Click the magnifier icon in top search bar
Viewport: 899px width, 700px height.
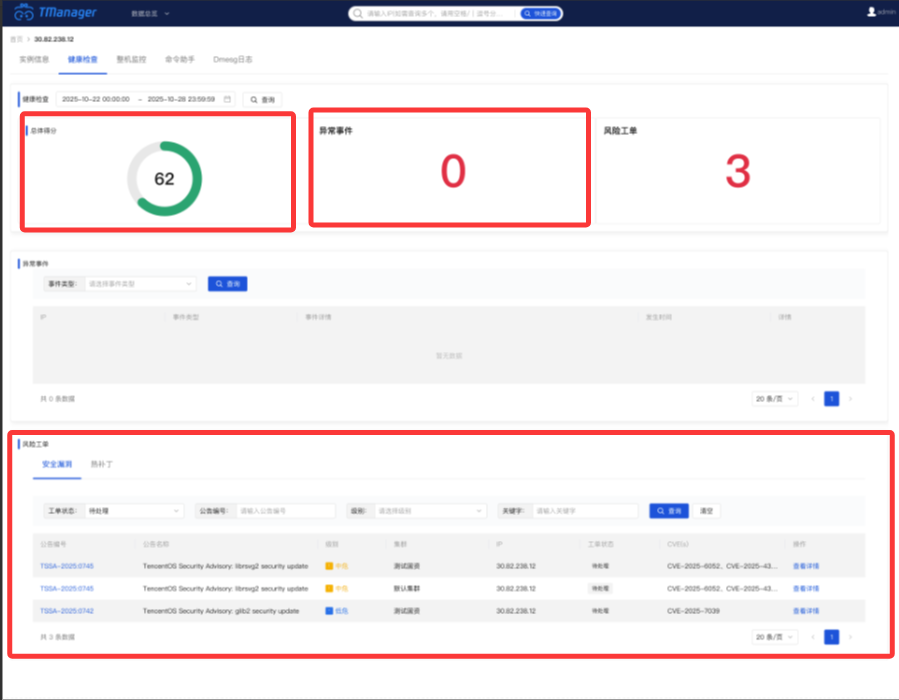tap(358, 14)
